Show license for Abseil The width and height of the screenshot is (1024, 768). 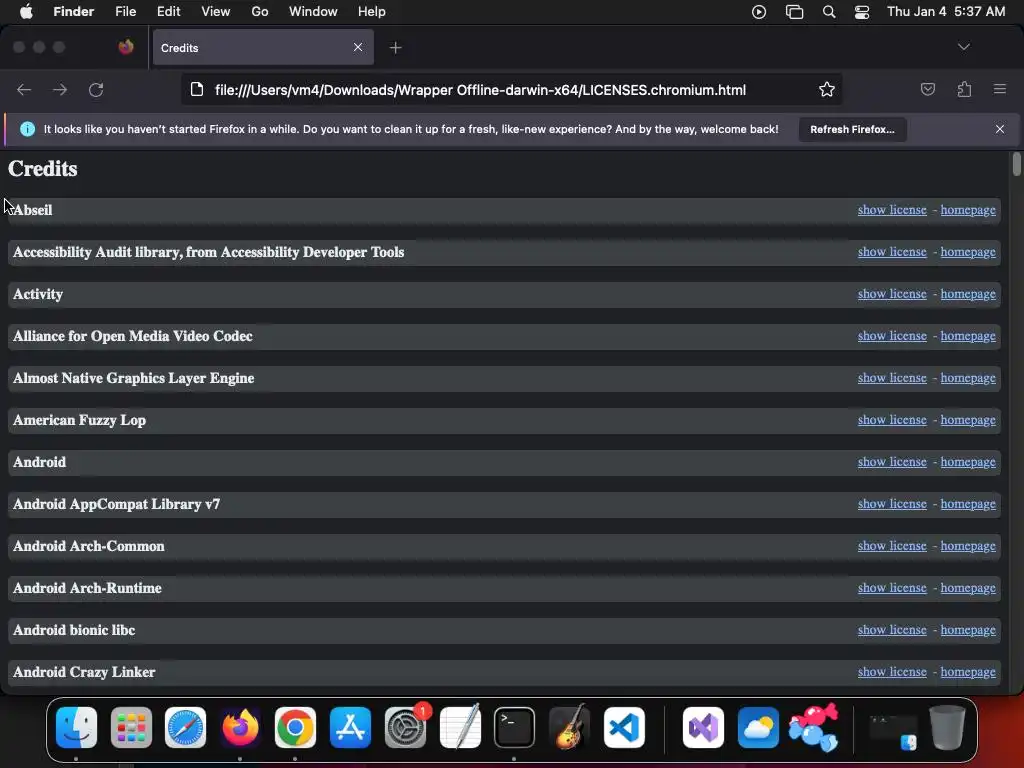892,210
